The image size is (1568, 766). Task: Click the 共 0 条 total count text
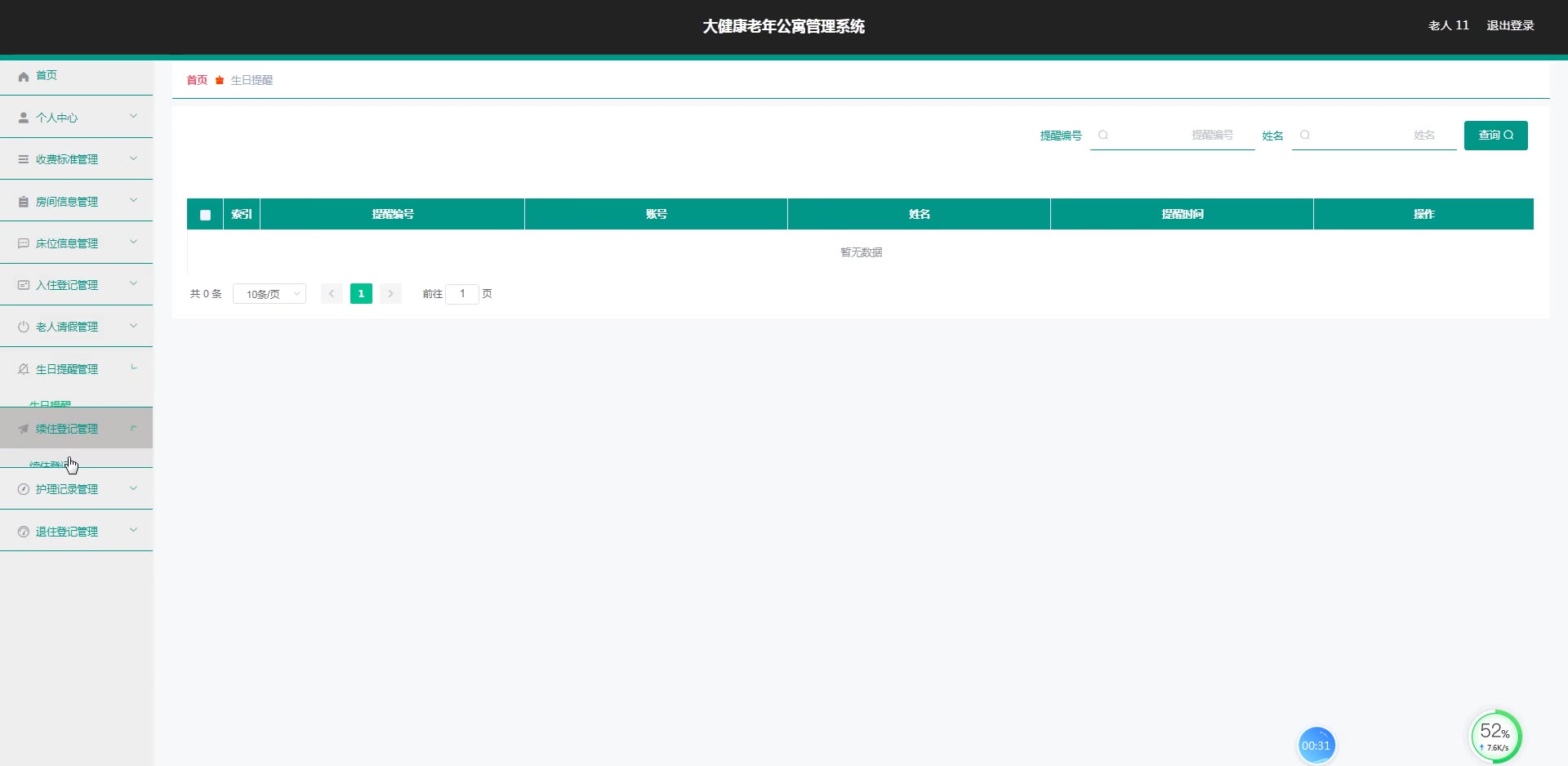coord(206,294)
